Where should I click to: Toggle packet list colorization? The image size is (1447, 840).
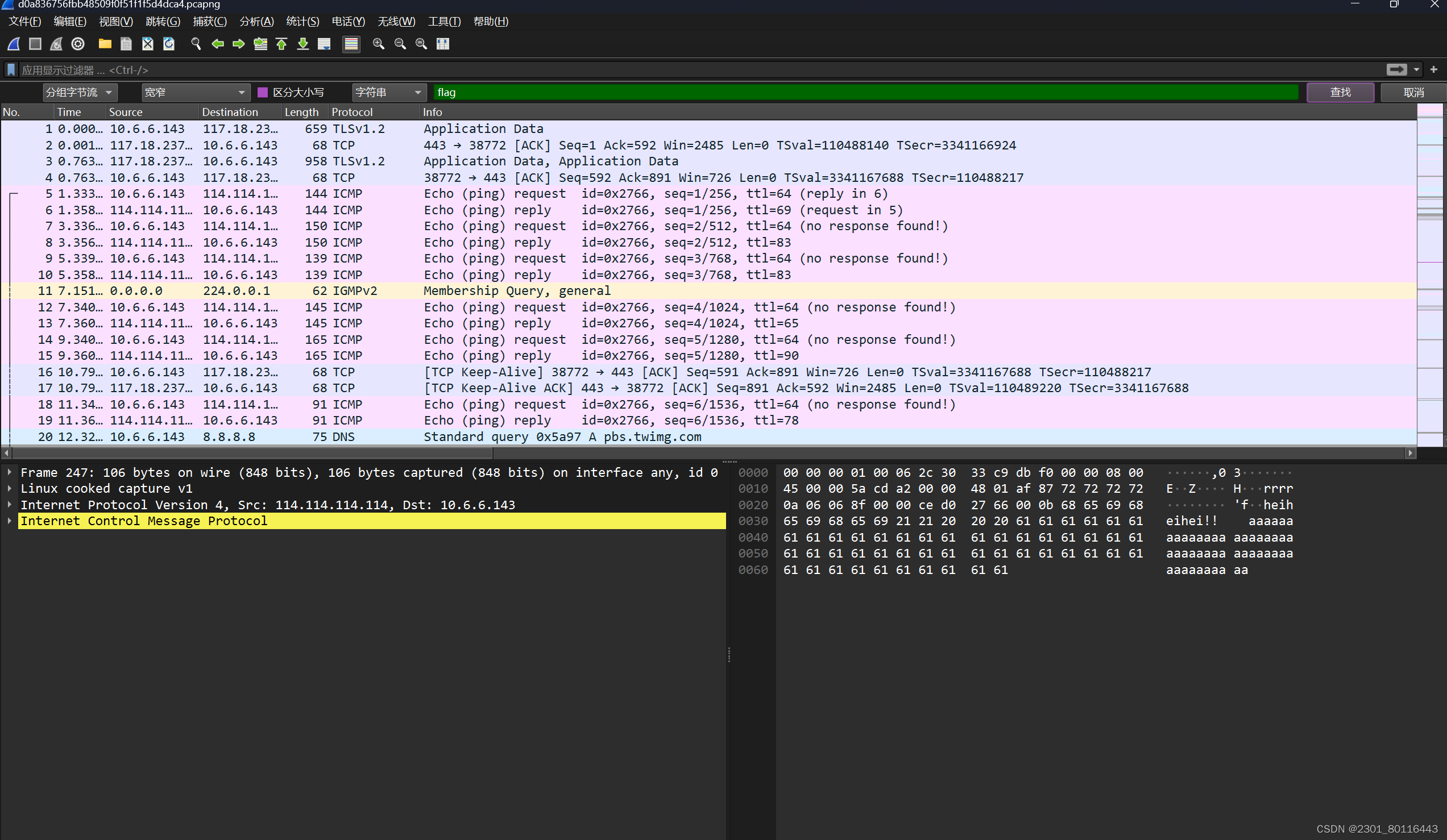pos(351,44)
